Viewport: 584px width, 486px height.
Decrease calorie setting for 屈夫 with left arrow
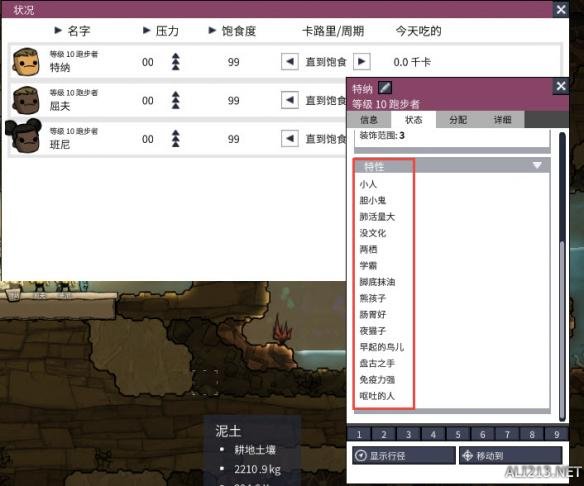[x=290, y=101]
